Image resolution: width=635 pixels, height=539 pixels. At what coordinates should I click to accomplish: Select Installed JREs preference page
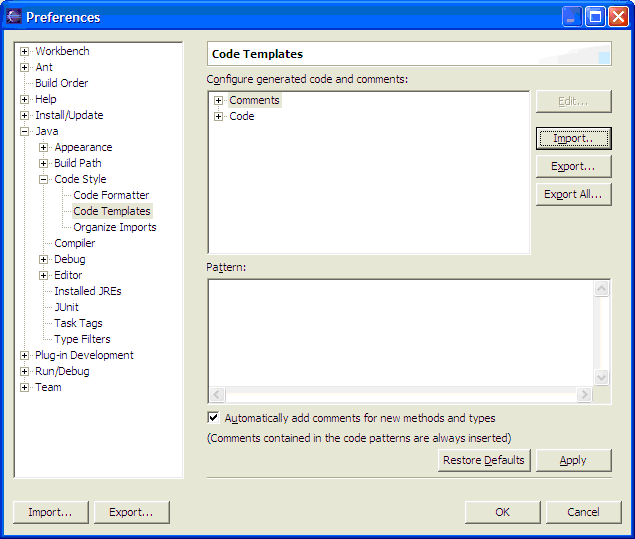pyautogui.click(x=88, y=292)
